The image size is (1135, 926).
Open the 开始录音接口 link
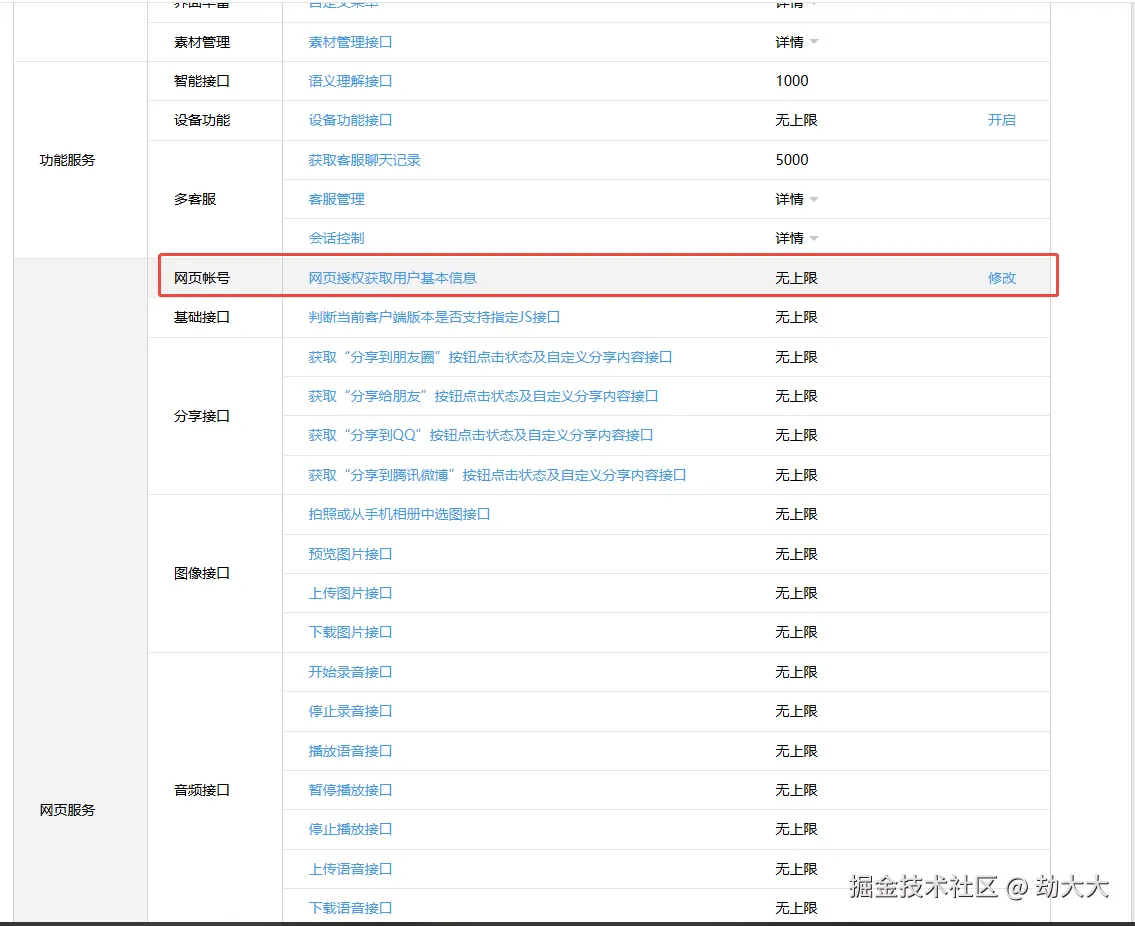point(352,672)
